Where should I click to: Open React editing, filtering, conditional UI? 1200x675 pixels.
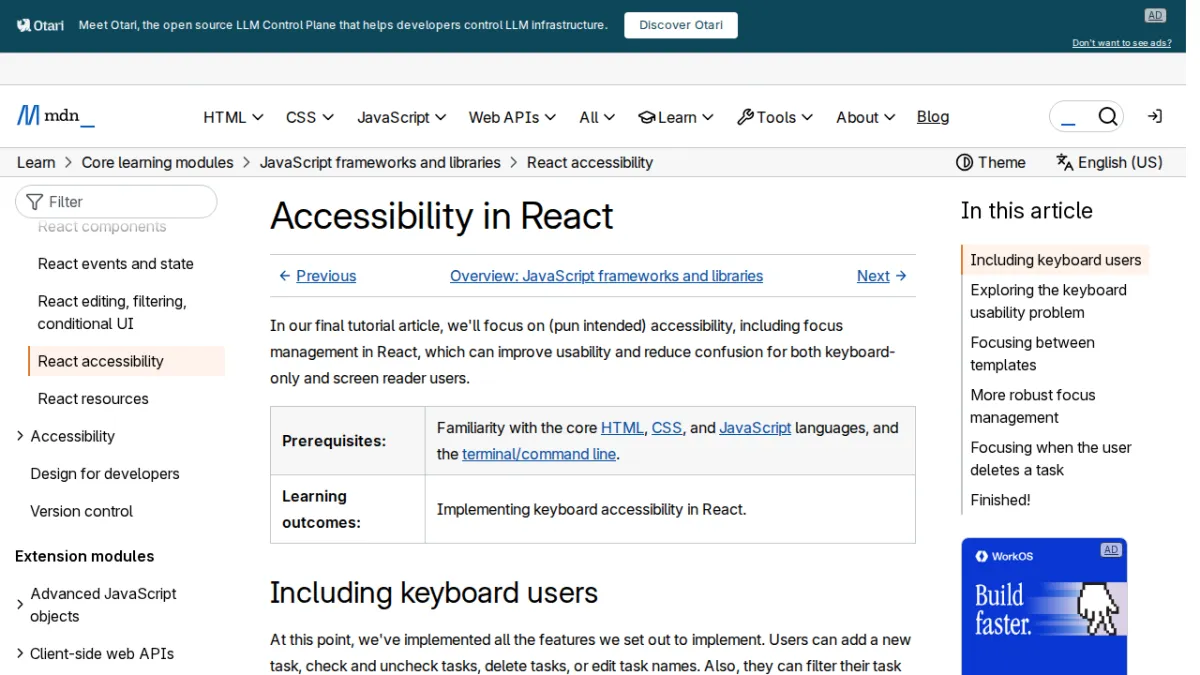[x=112, y=312]
